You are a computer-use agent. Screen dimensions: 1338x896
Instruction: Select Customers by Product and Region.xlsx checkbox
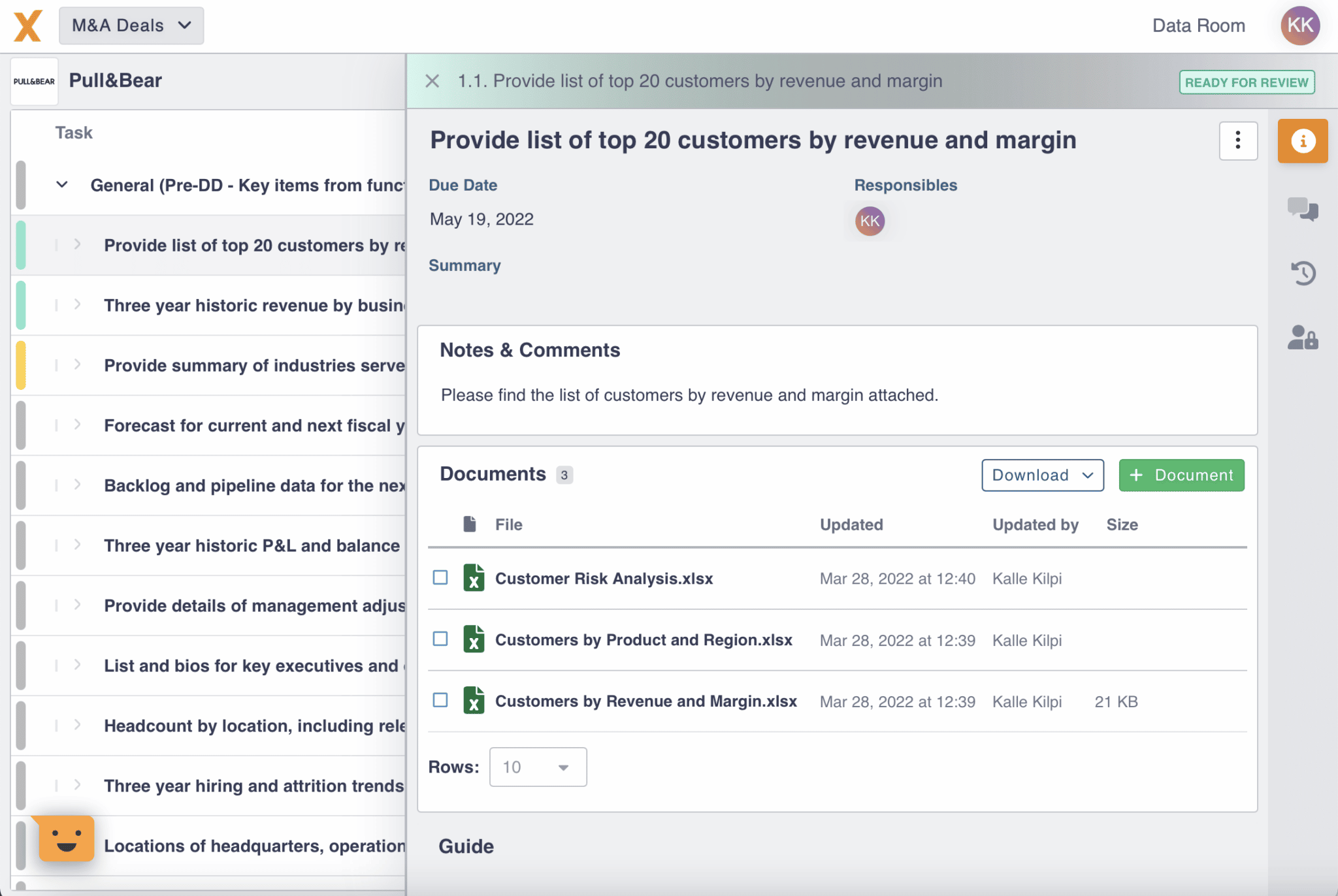(440, 639)
